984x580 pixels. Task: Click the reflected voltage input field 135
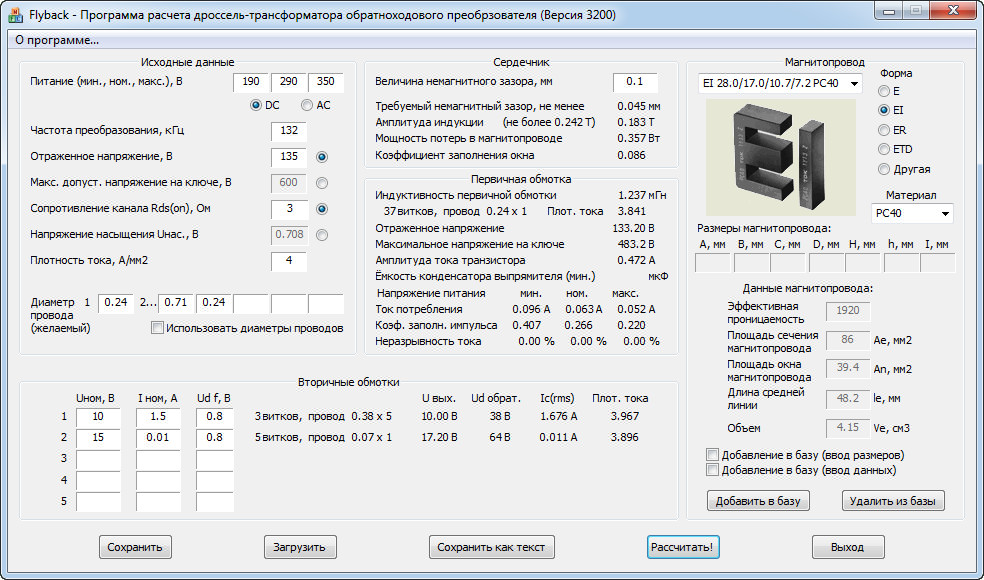(289, 157)
